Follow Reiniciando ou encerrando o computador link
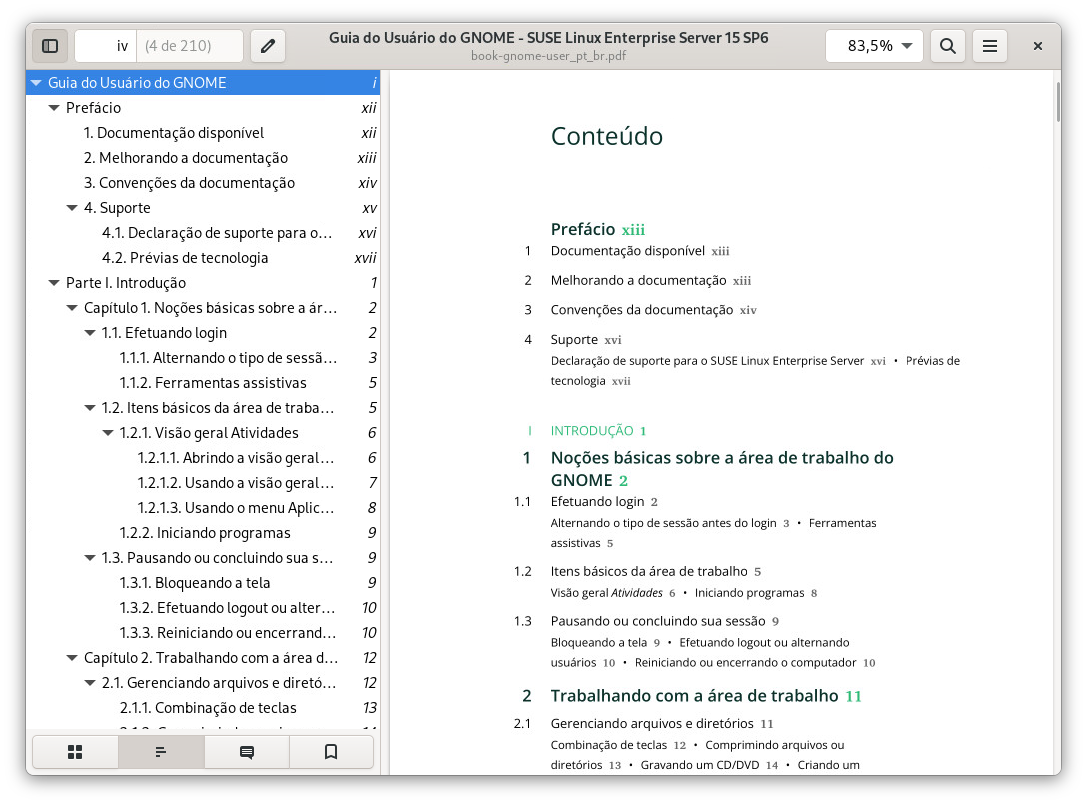 [x=755, y=663]
